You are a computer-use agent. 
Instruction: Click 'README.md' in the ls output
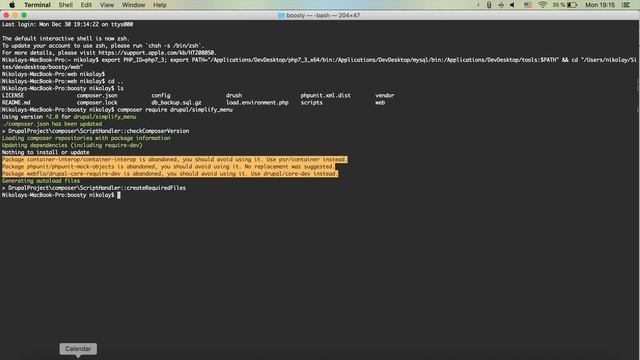tap(16, 103)
